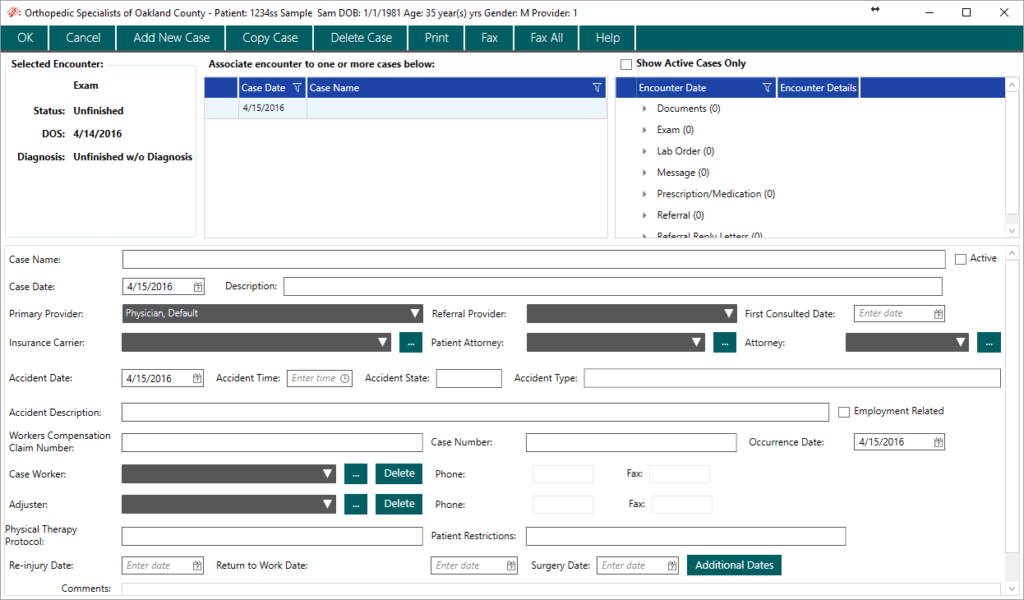Image resolution: width=1024 pixels, height=600 pixels.
Task: Enable Show Active Cases Only
Action: (x=626, y=63)
